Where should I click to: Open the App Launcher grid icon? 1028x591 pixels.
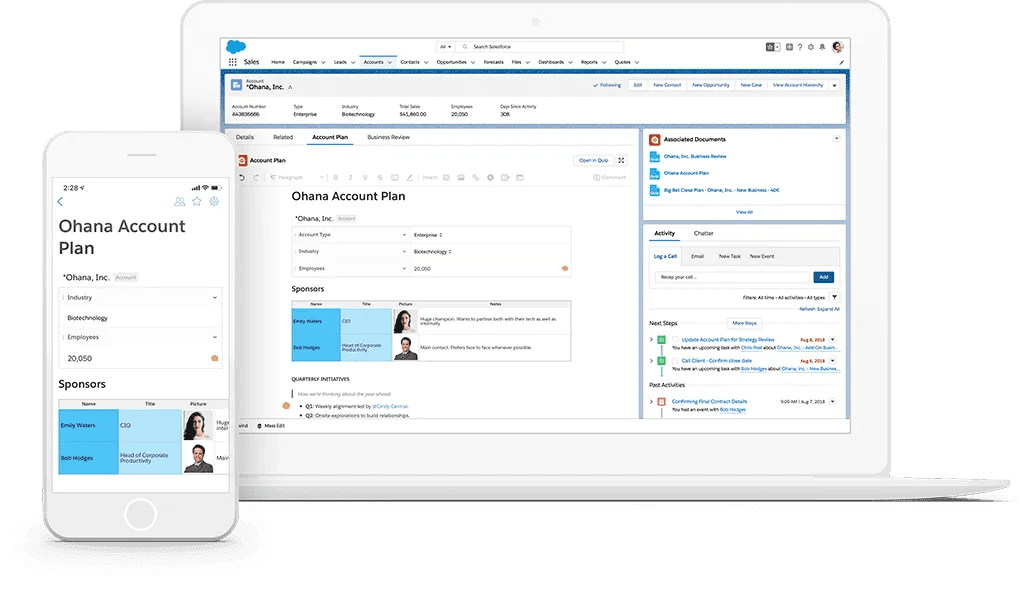[x=232, y=62]
